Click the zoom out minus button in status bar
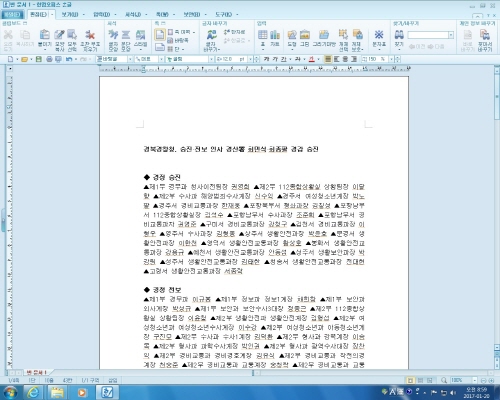Screen dimensions: 500x400 pyautogui.click(x=483, y=380)
